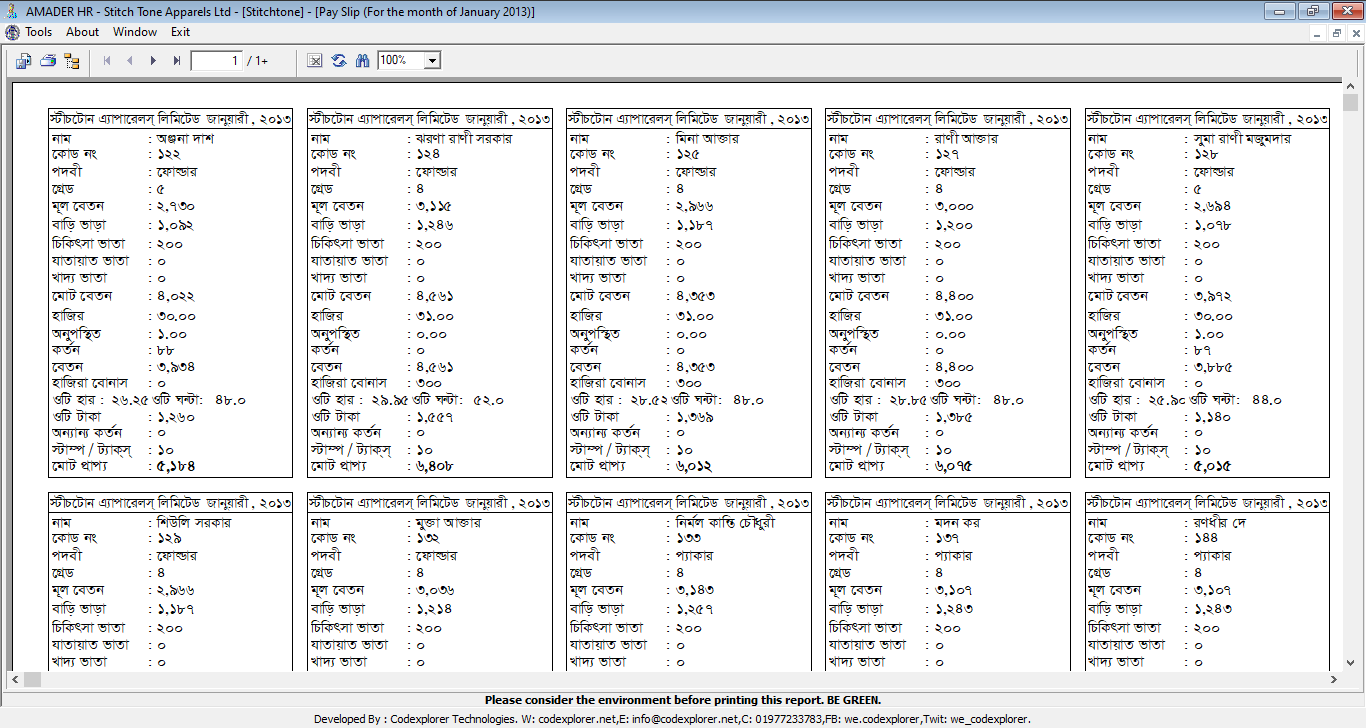1366x728 pixels.
Task: Click code number ১২৫ value
Action: [x=688, y=155]
